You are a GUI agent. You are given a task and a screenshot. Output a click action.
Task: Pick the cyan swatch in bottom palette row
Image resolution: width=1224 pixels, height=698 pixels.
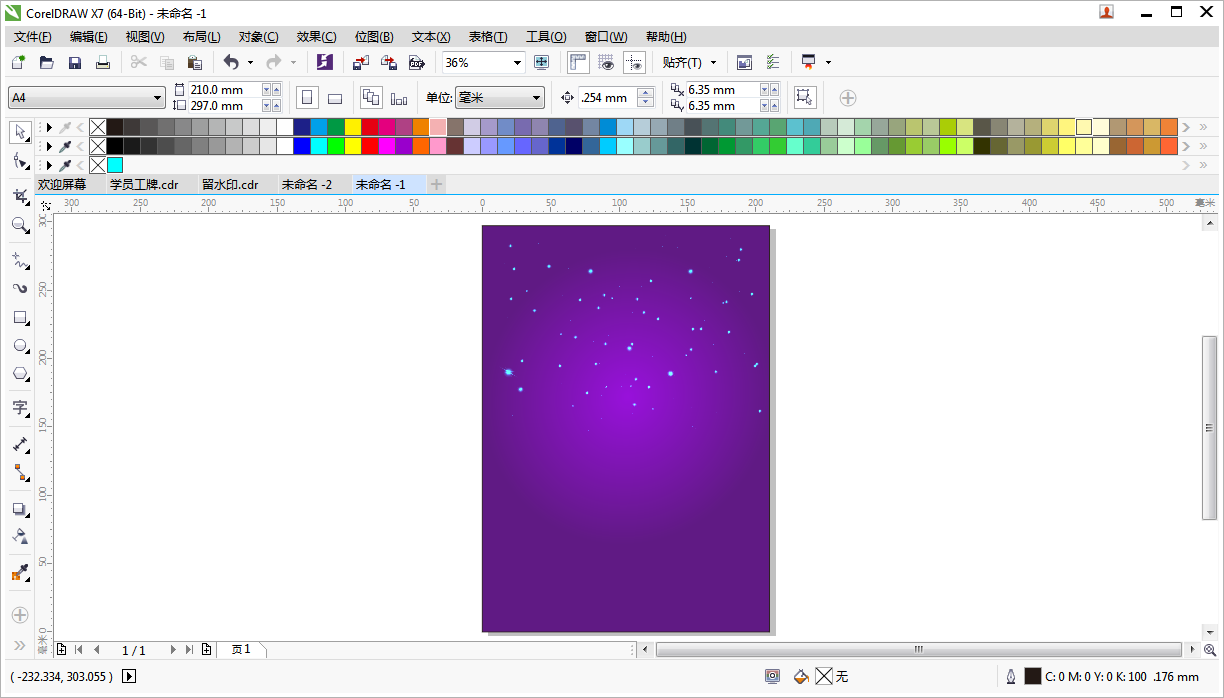coord(115,165)
